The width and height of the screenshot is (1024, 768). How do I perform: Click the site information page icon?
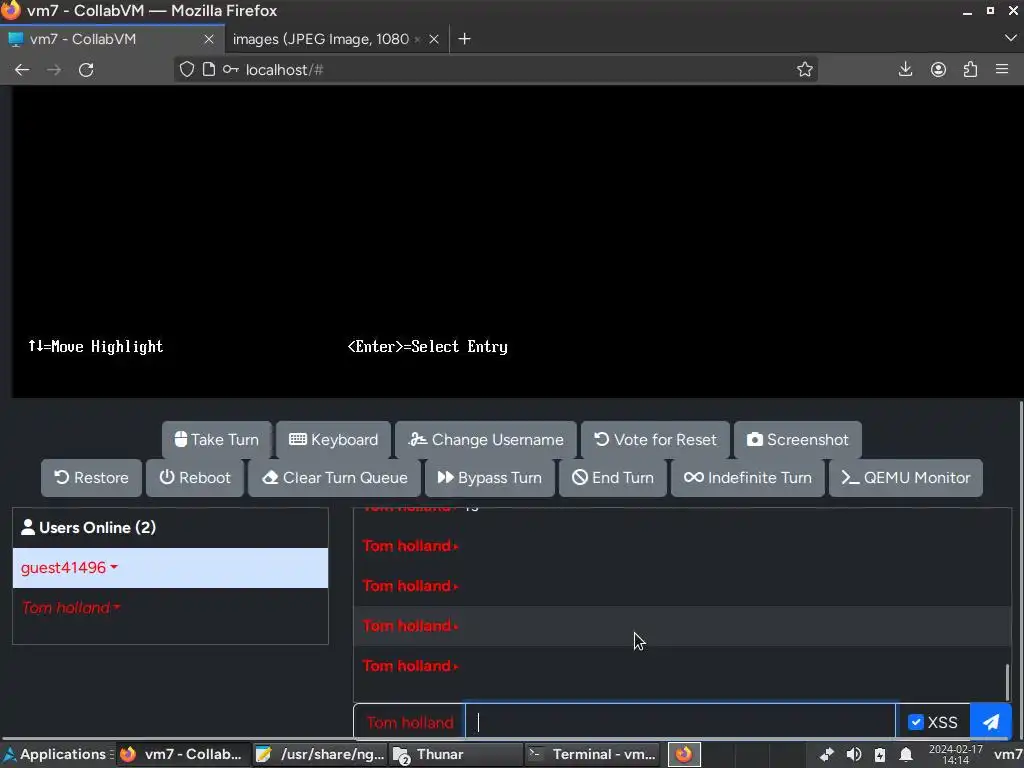208,69
